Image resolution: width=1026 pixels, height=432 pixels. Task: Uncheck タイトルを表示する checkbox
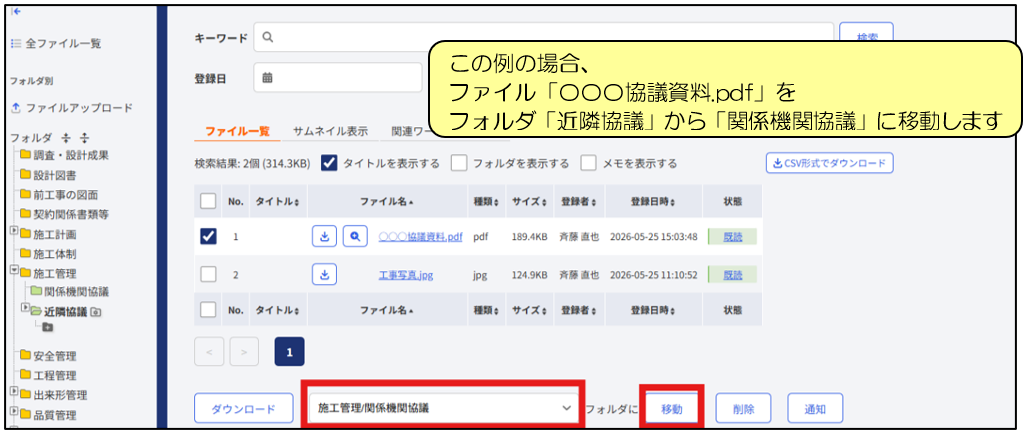click(x=329, y=163)
